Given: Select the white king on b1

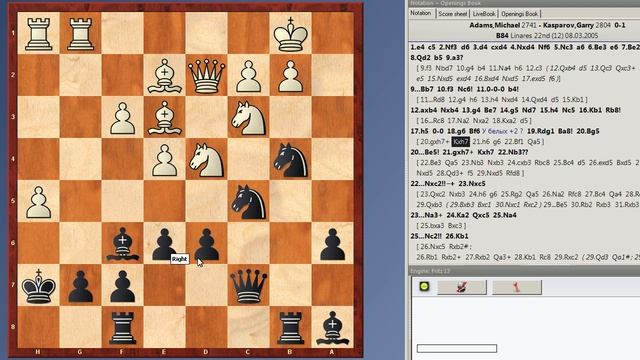Looking at the screenshot, I should 290,34.
